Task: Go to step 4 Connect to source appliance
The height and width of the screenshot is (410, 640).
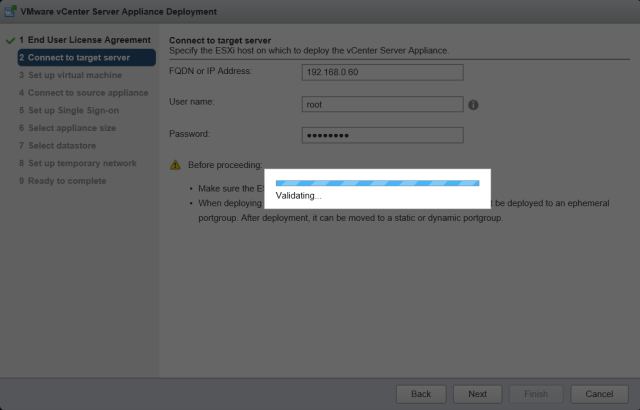Action: (83, 93)
